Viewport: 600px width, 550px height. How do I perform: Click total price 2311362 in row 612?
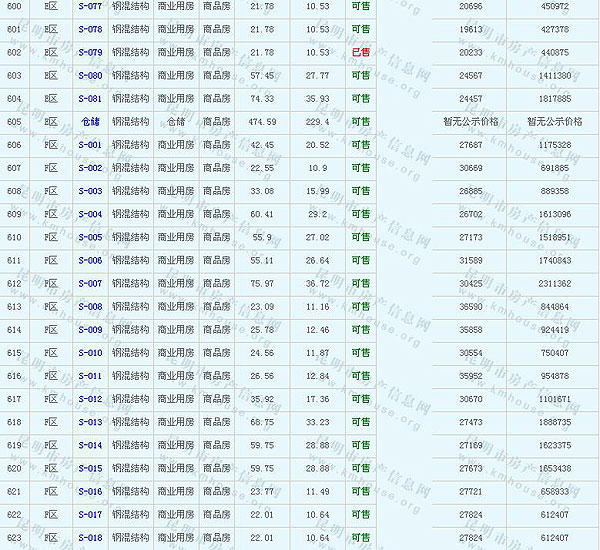point(555,283)
